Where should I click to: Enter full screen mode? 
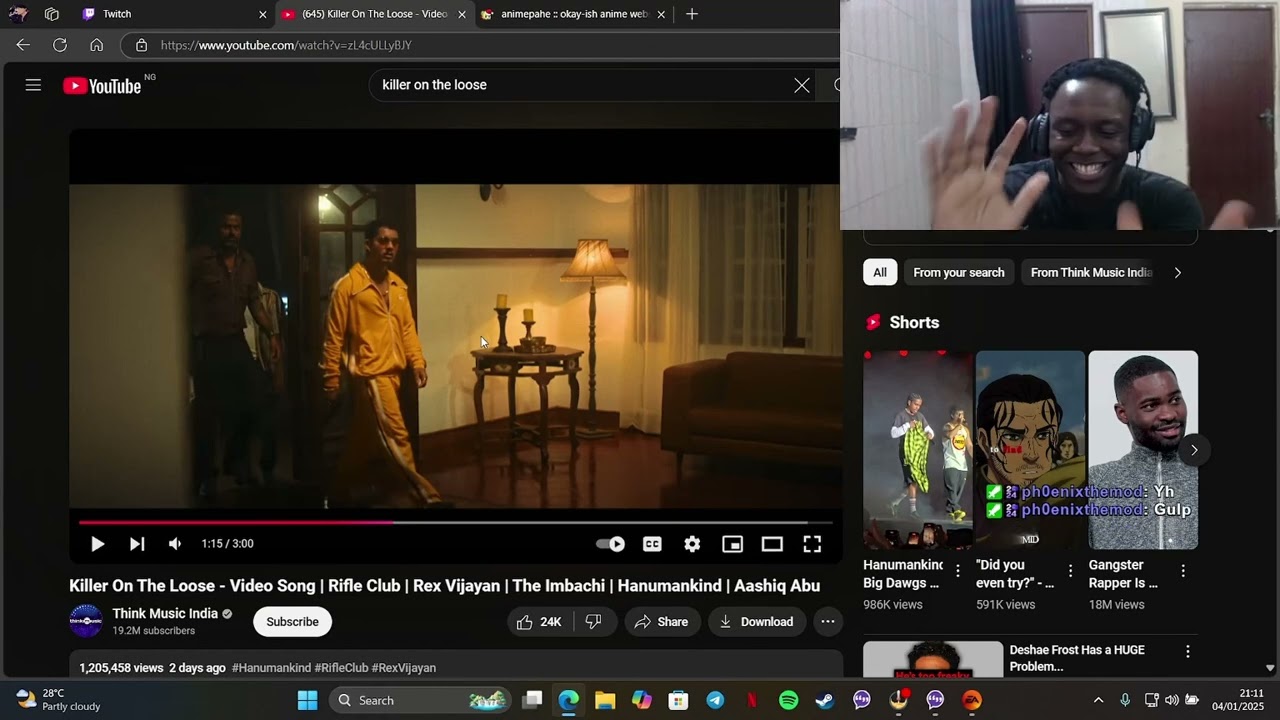[812, 544]
